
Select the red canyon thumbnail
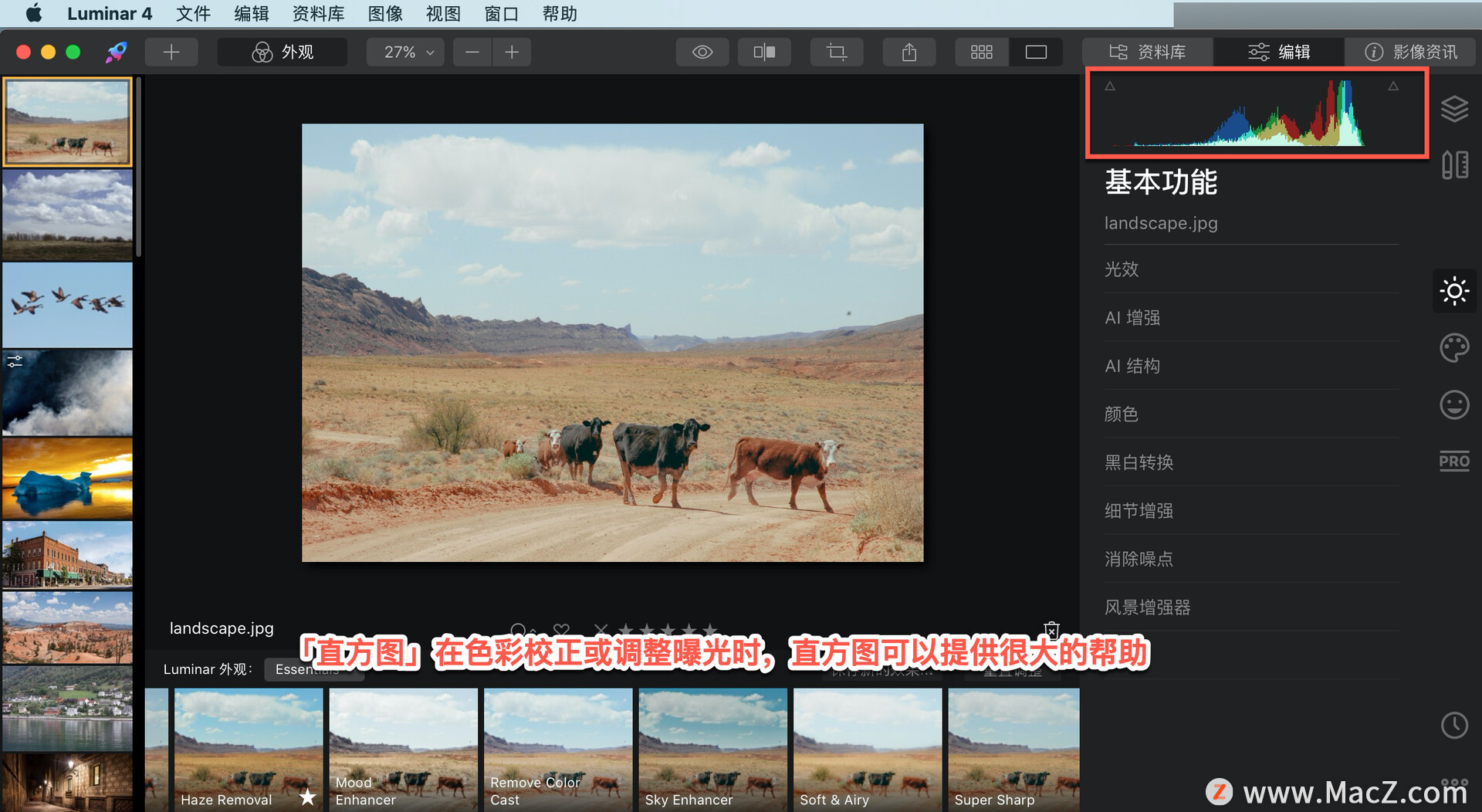click(x=67, y=628)
